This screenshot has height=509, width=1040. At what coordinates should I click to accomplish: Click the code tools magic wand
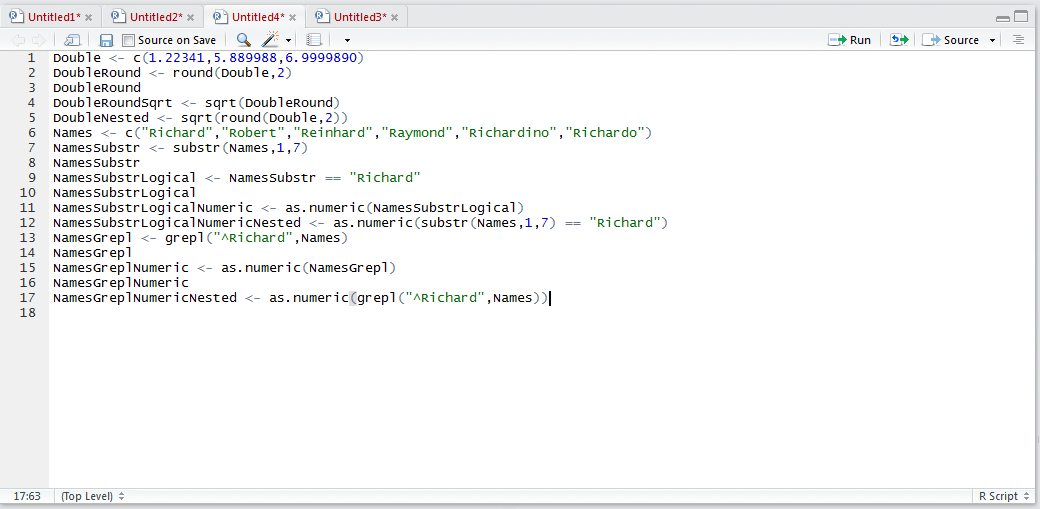tap(271, 40)
